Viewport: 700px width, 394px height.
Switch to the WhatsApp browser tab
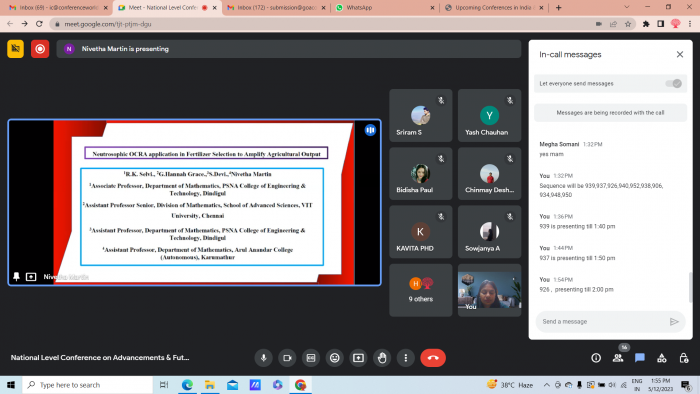385,8
